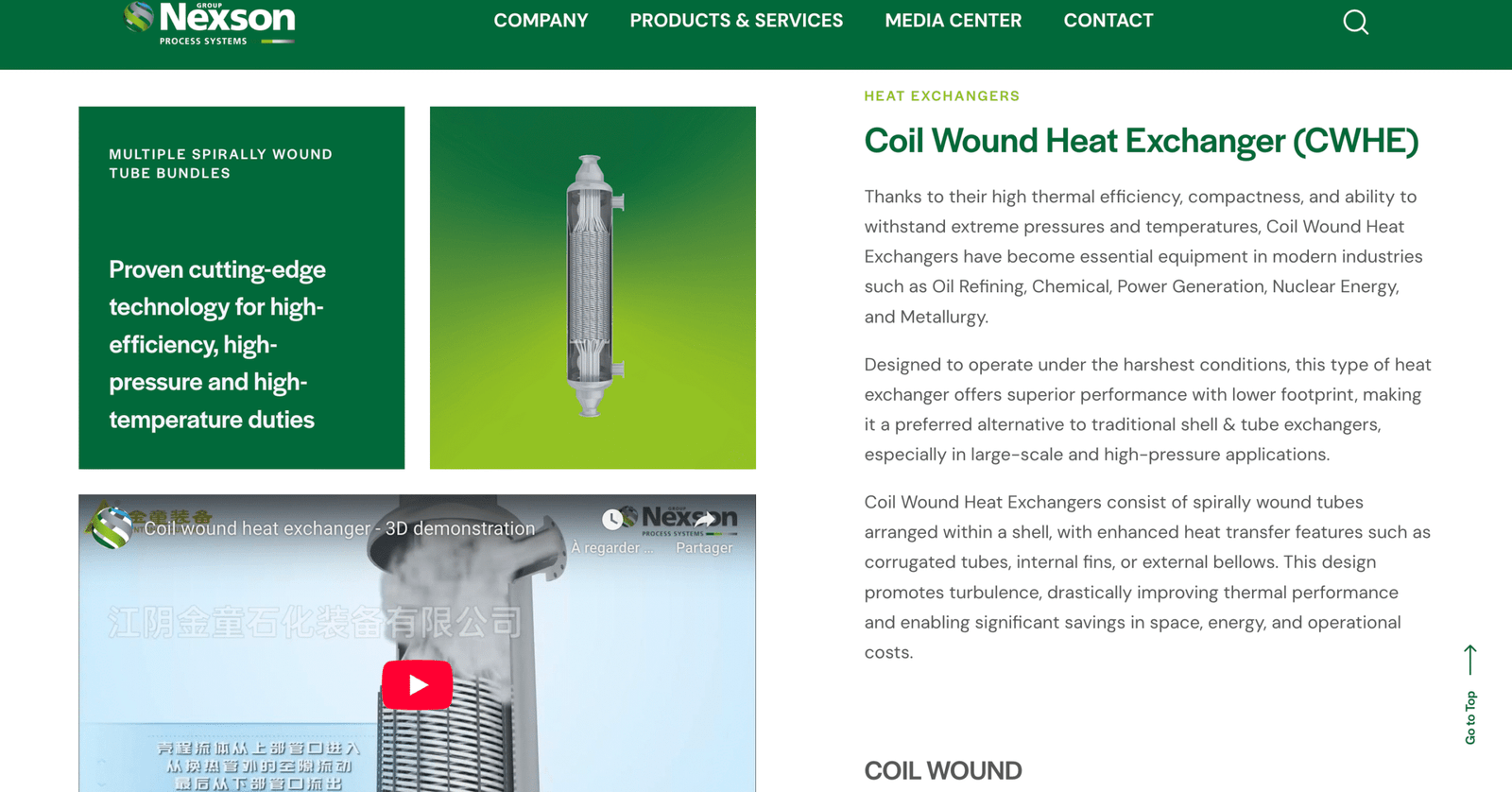Click the Nexson Process Systems logo
Screen dimensions: 1512x792
pyautogui.click(x=210, y=24)
